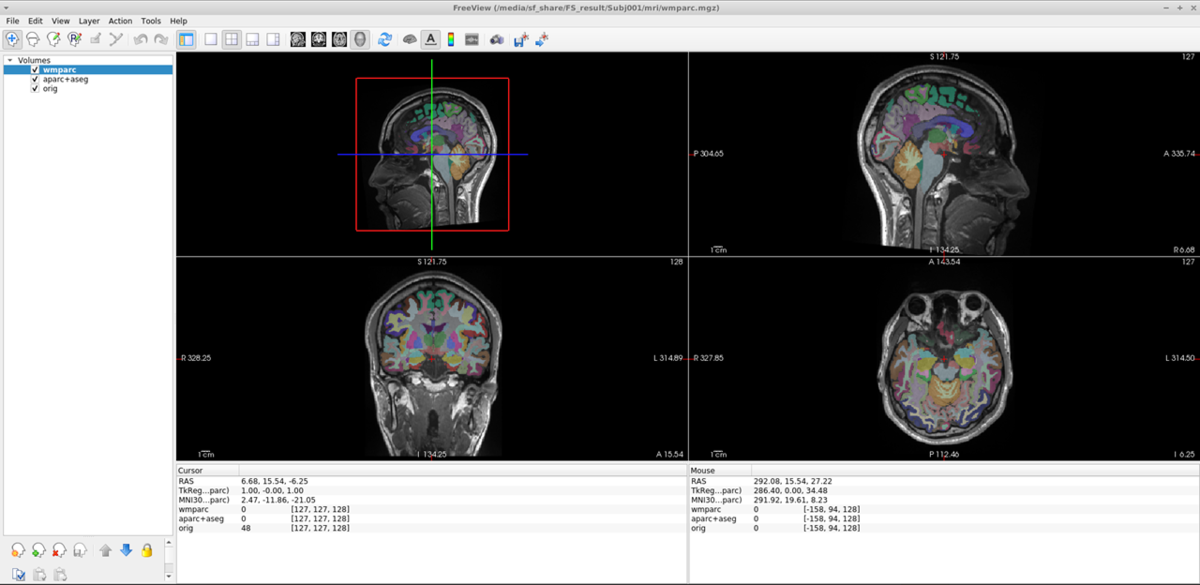
Task: Switch to 3D view button
Action: 359,39
